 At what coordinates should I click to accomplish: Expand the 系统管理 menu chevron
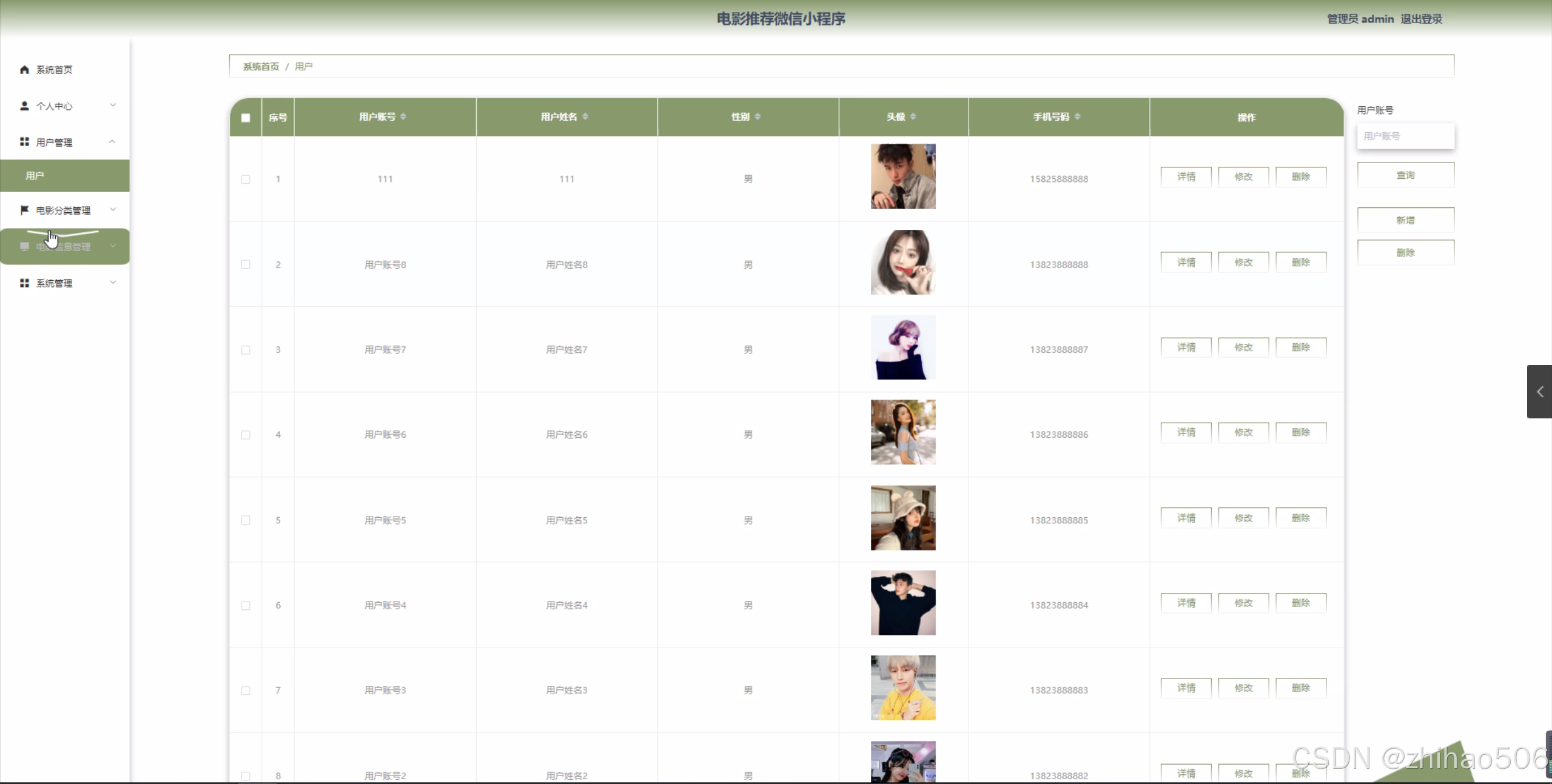pos(113,283)
